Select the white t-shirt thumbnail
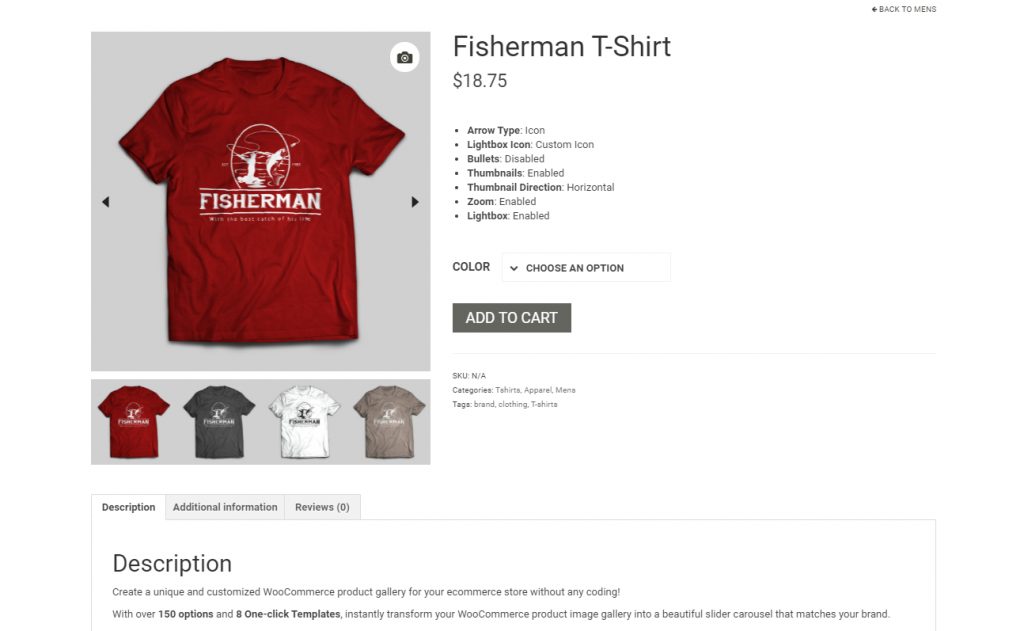 pos(304,421)
